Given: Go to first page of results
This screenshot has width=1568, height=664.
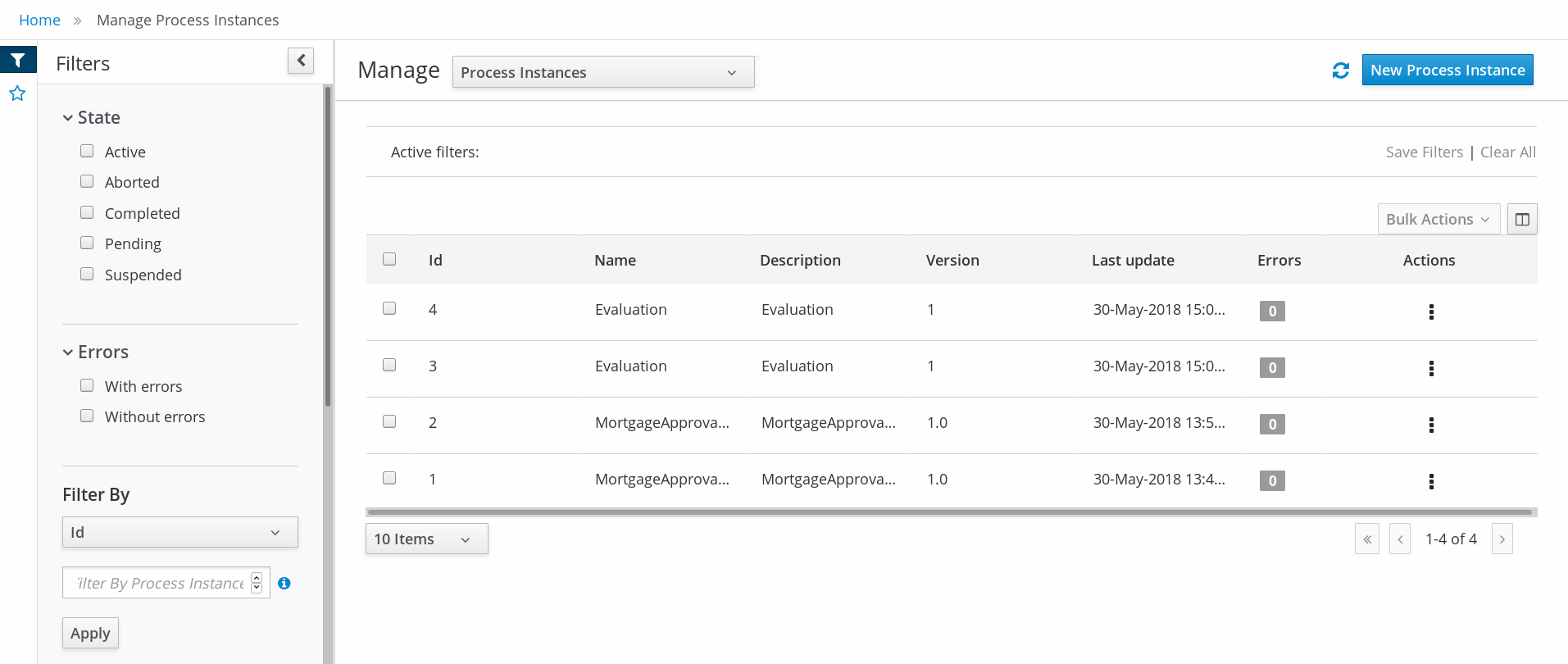Looking at the screenshot, I should tap(1367, 539).
